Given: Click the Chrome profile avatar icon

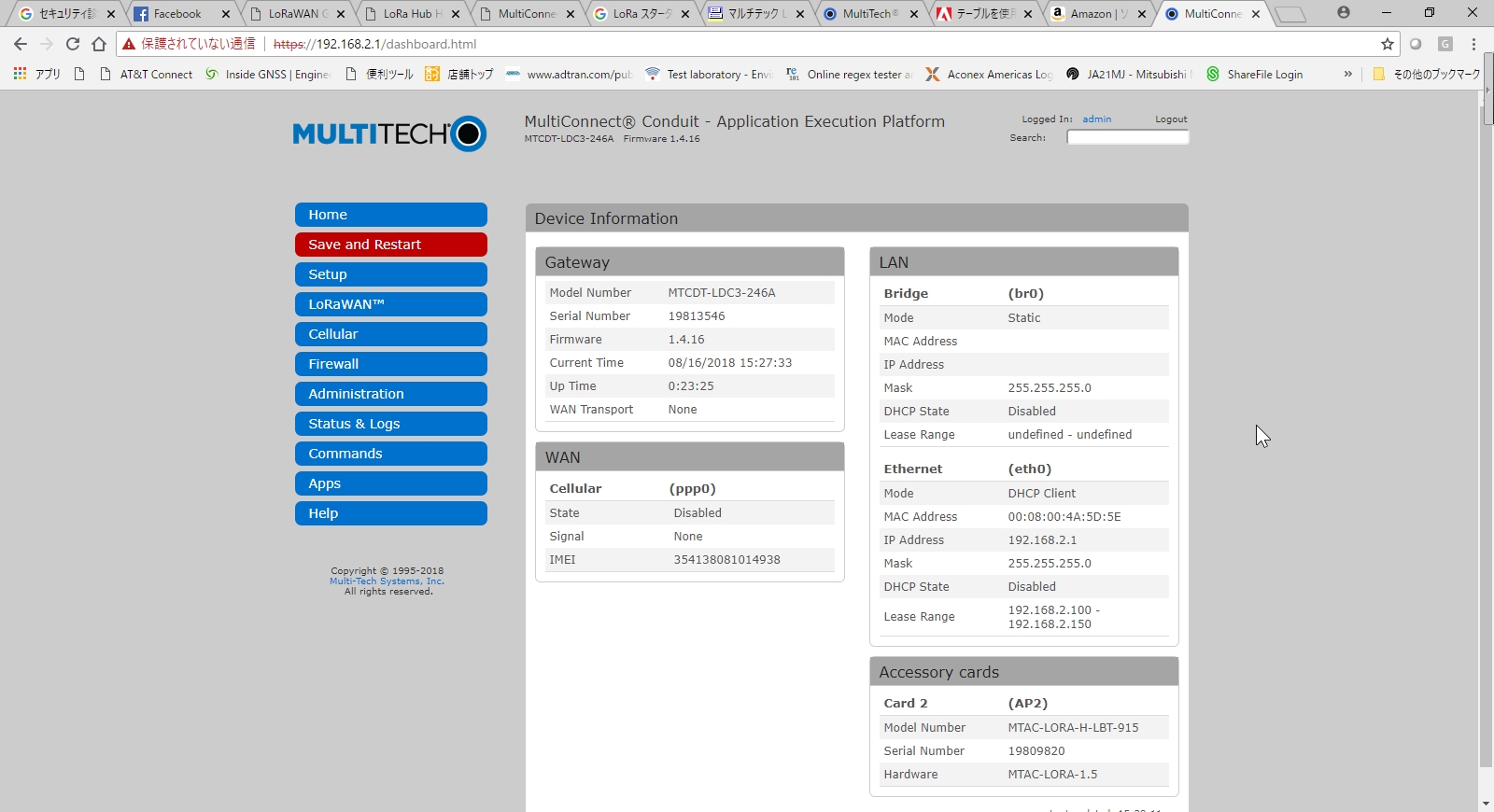Looking at the screenshot, I should coord(1343,13).
